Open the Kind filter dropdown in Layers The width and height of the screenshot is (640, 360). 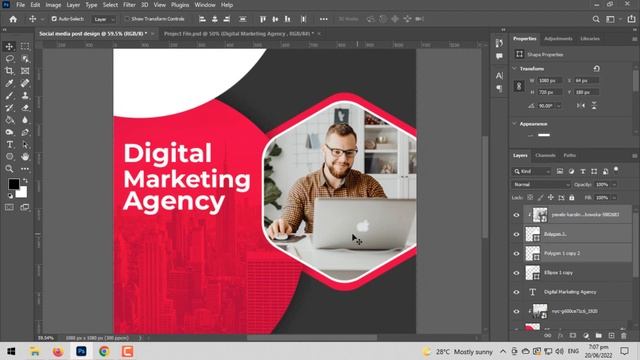pyautogui.click(x=532, y=171)
